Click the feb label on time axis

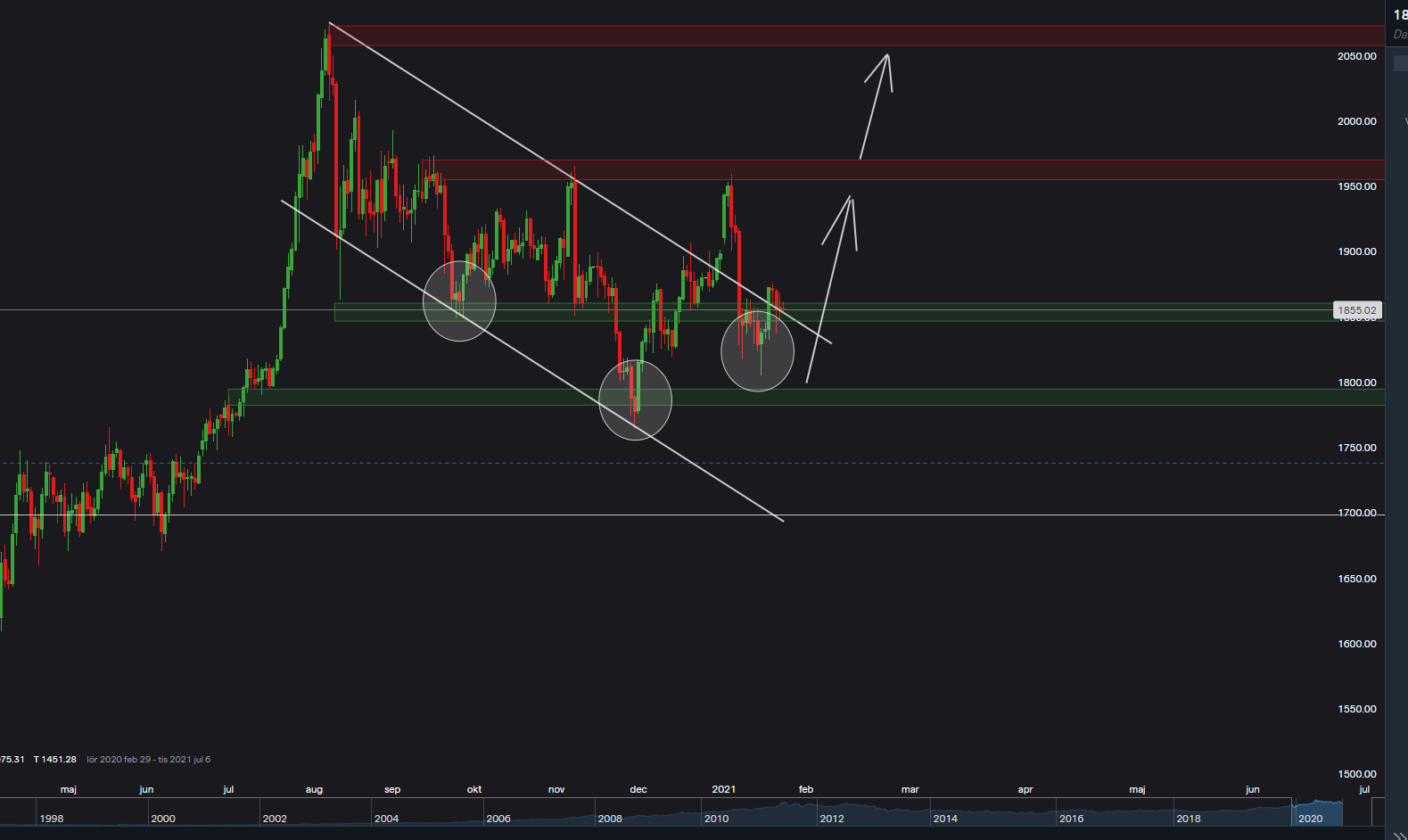(x=806, y=789)
